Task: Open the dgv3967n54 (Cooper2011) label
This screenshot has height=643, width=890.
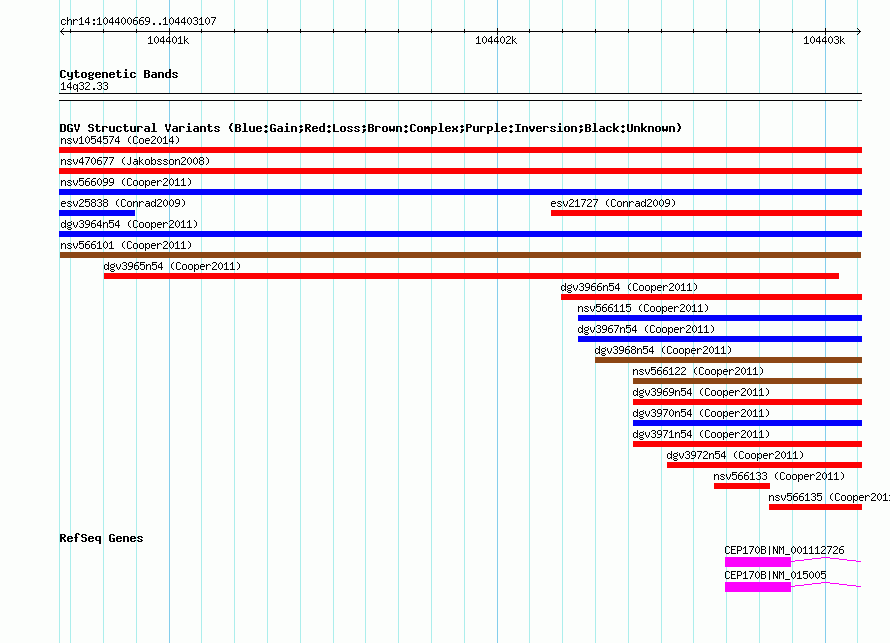Action: click(x=646, y=329)
